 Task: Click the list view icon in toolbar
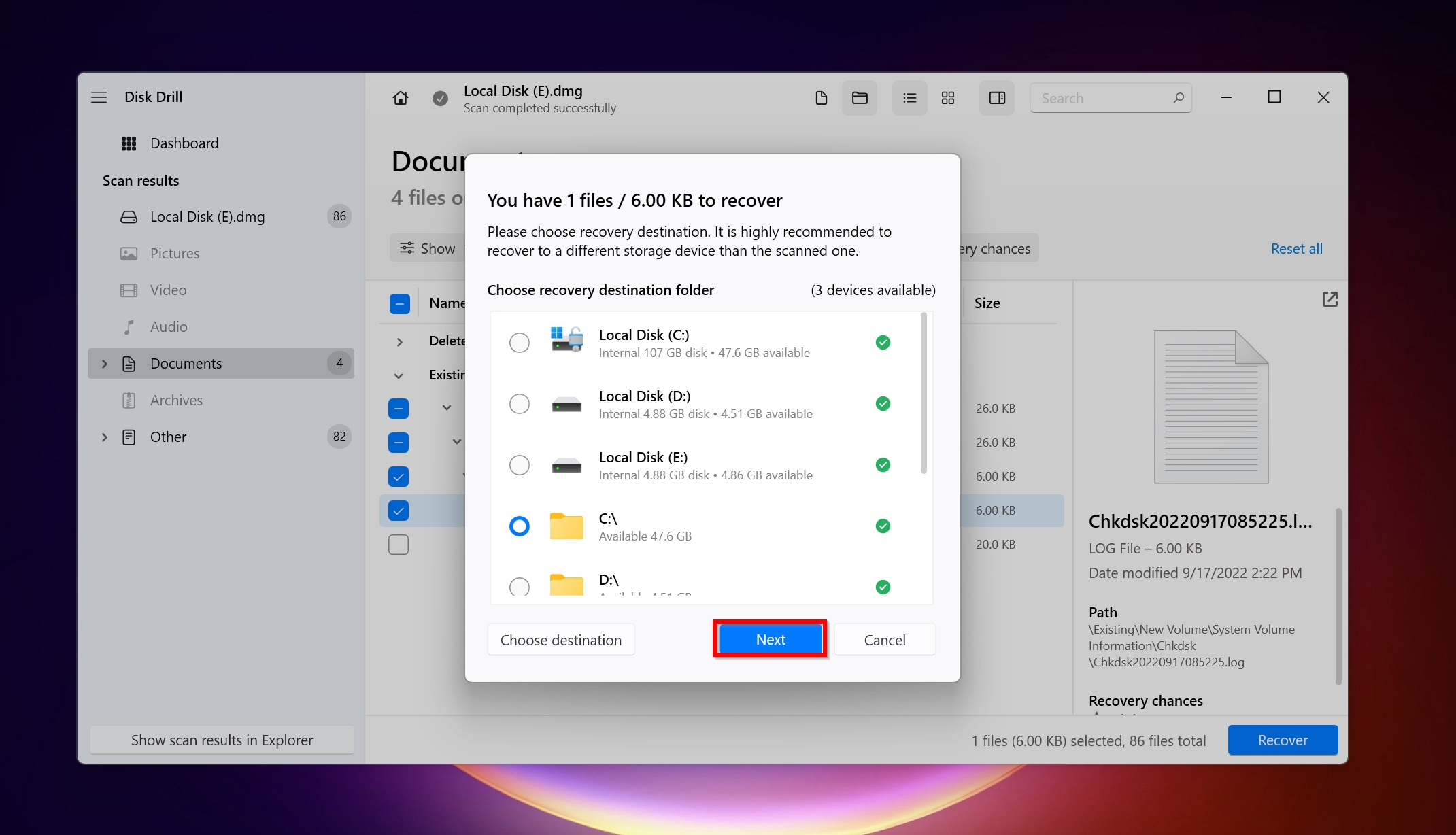[909, 97]
